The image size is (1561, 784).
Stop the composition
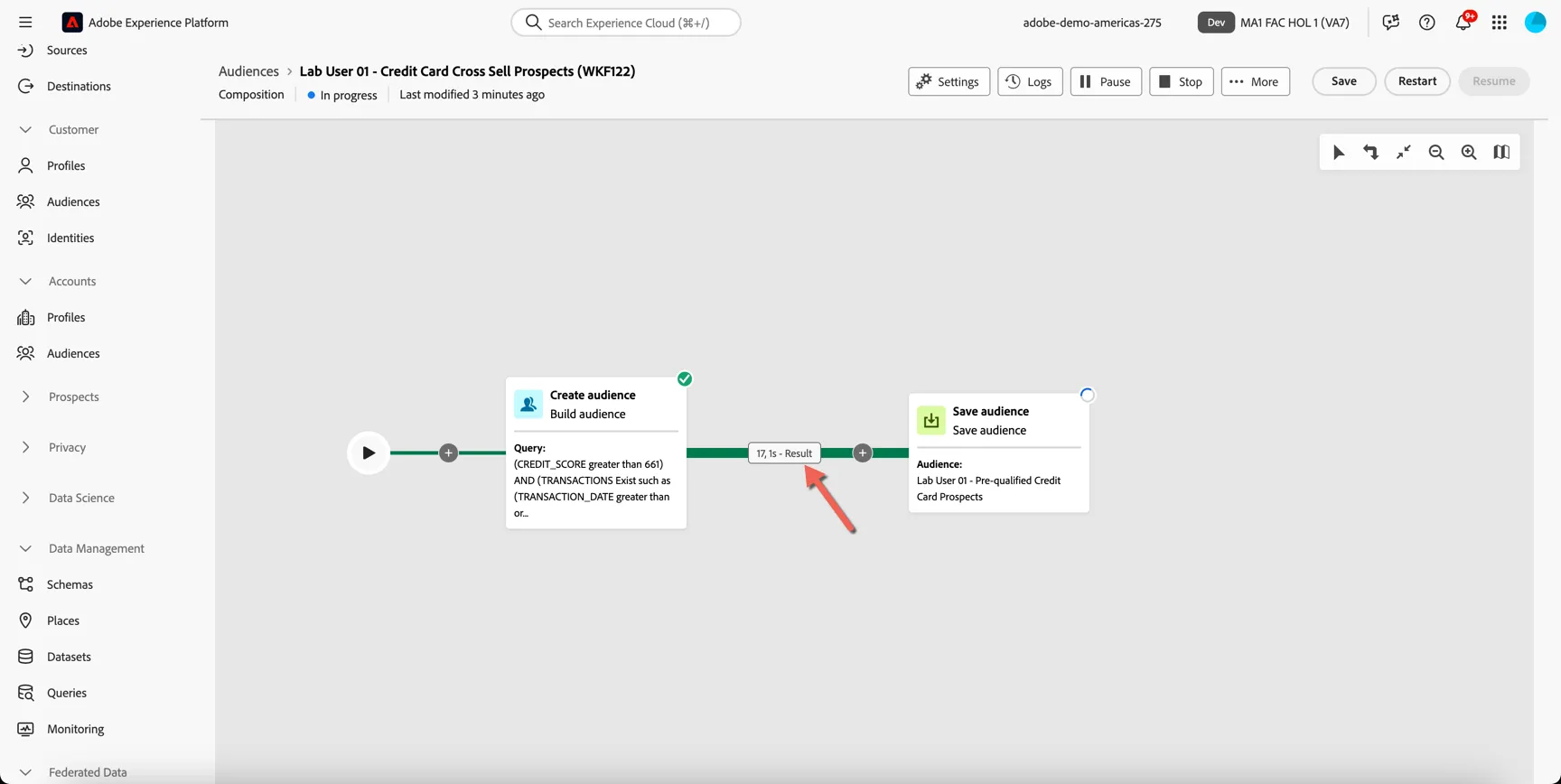click(x=1182, y=81)
